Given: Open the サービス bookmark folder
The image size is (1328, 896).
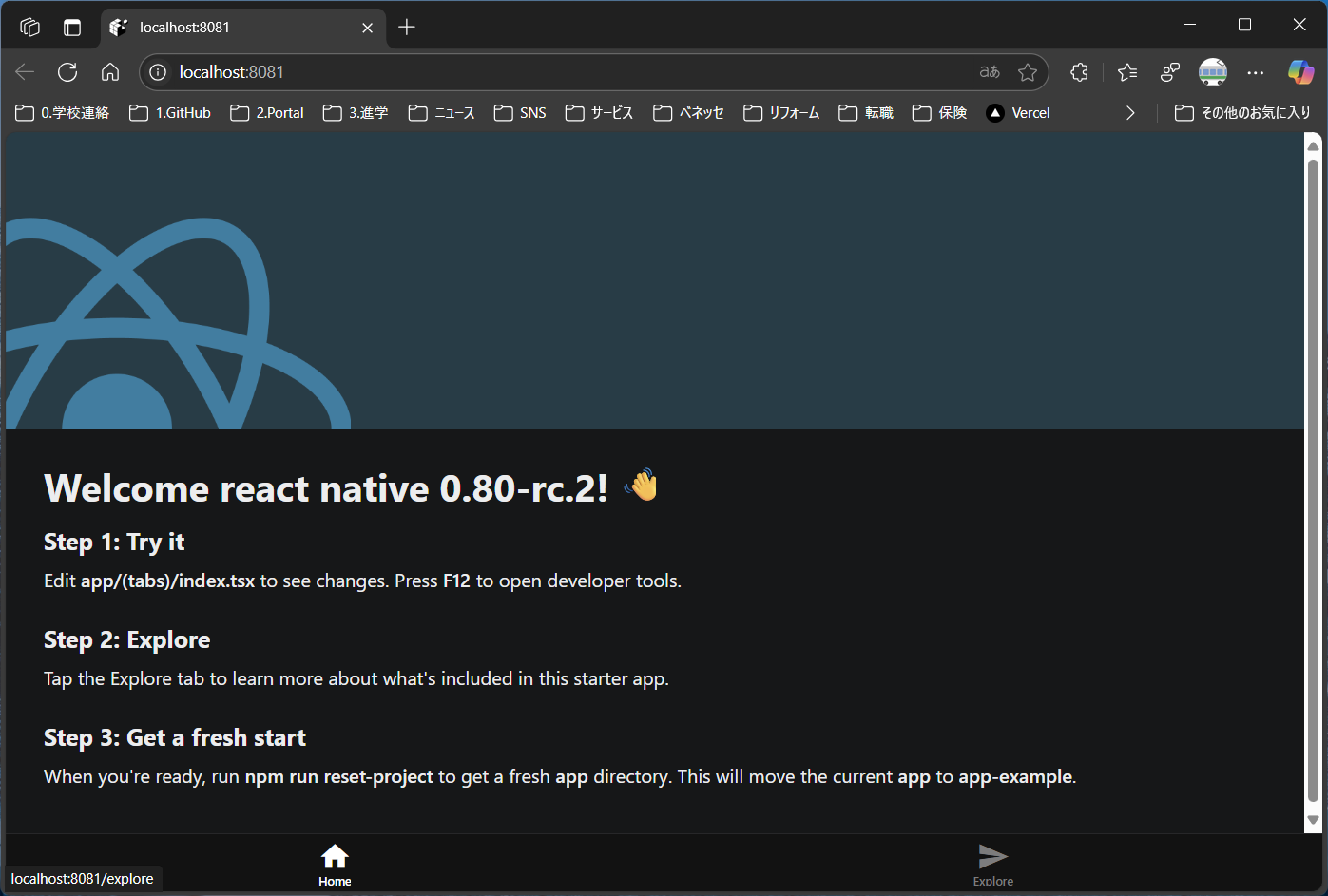Looking at the screenshot, I should (599, 113).
